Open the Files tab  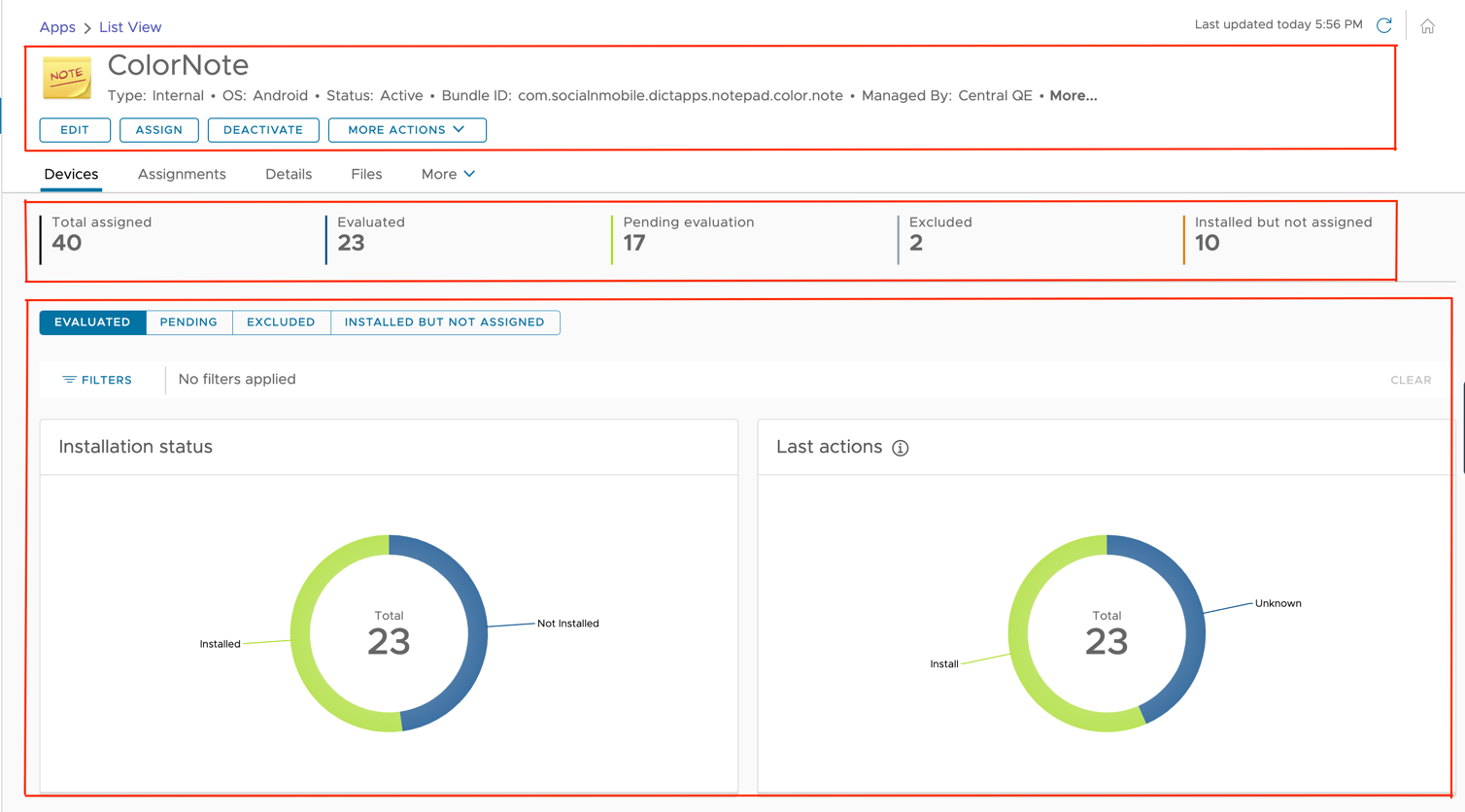(366, 175)
